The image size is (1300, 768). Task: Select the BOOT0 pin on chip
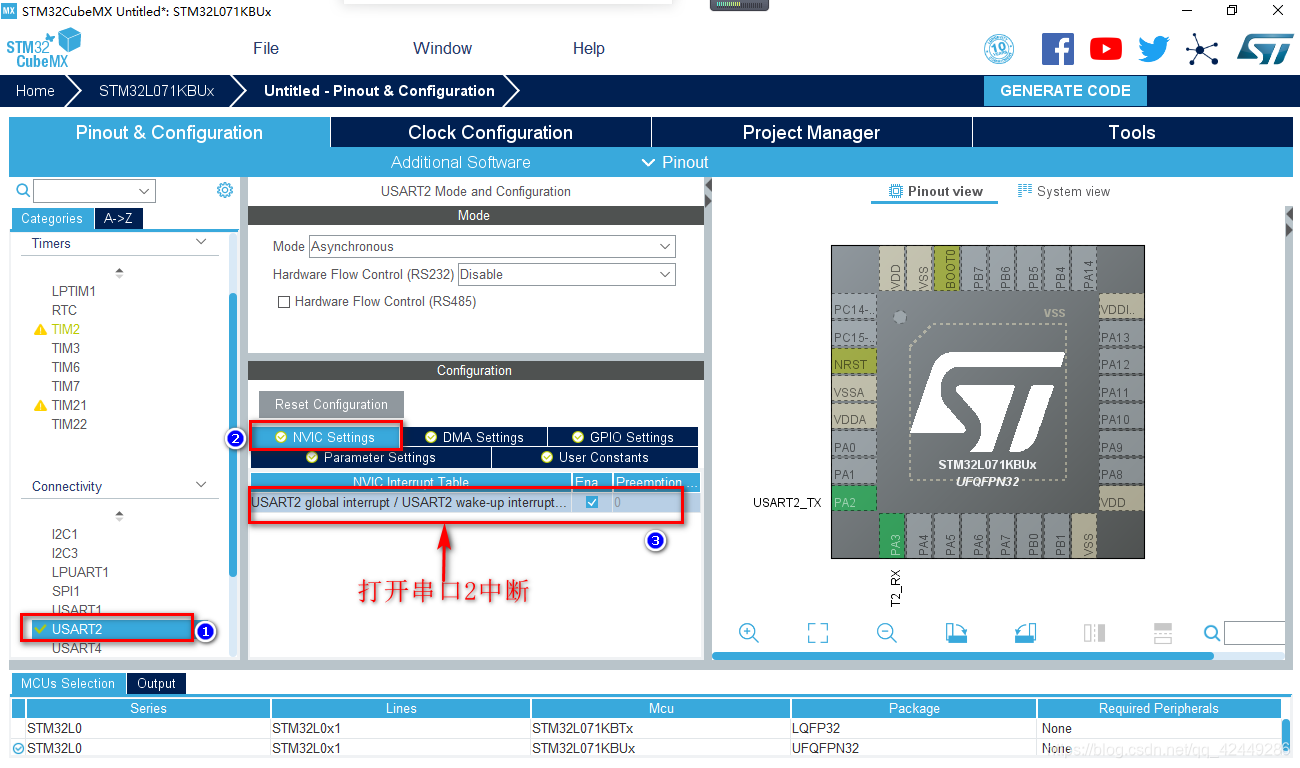[949, 269]
